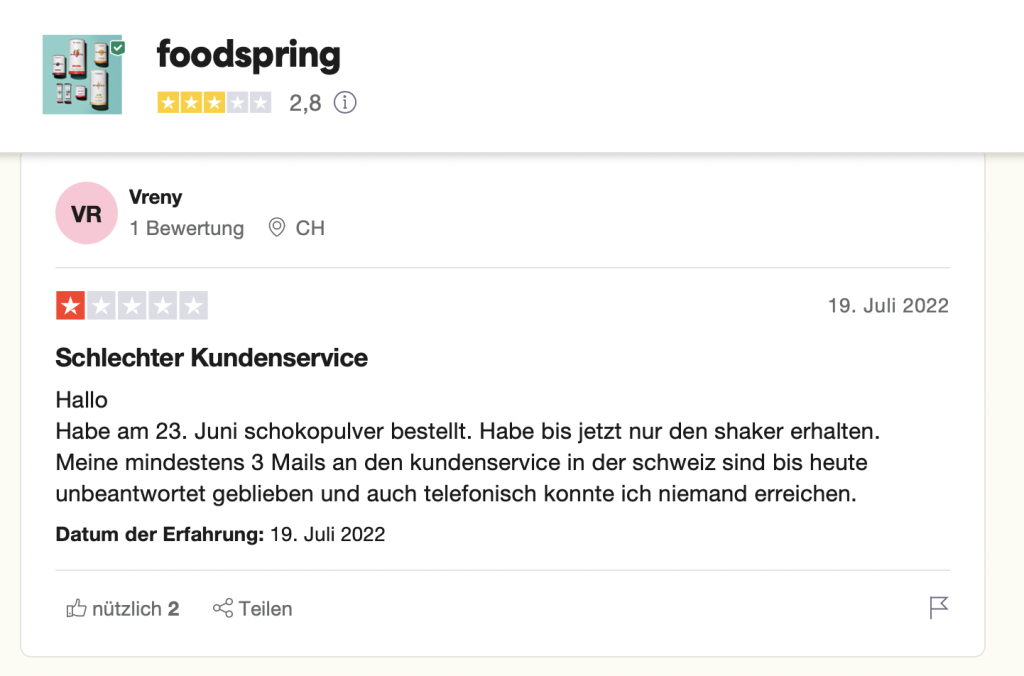Click the review date 19. Juli 2022
1024x676 pixels.
click(888, 306)
